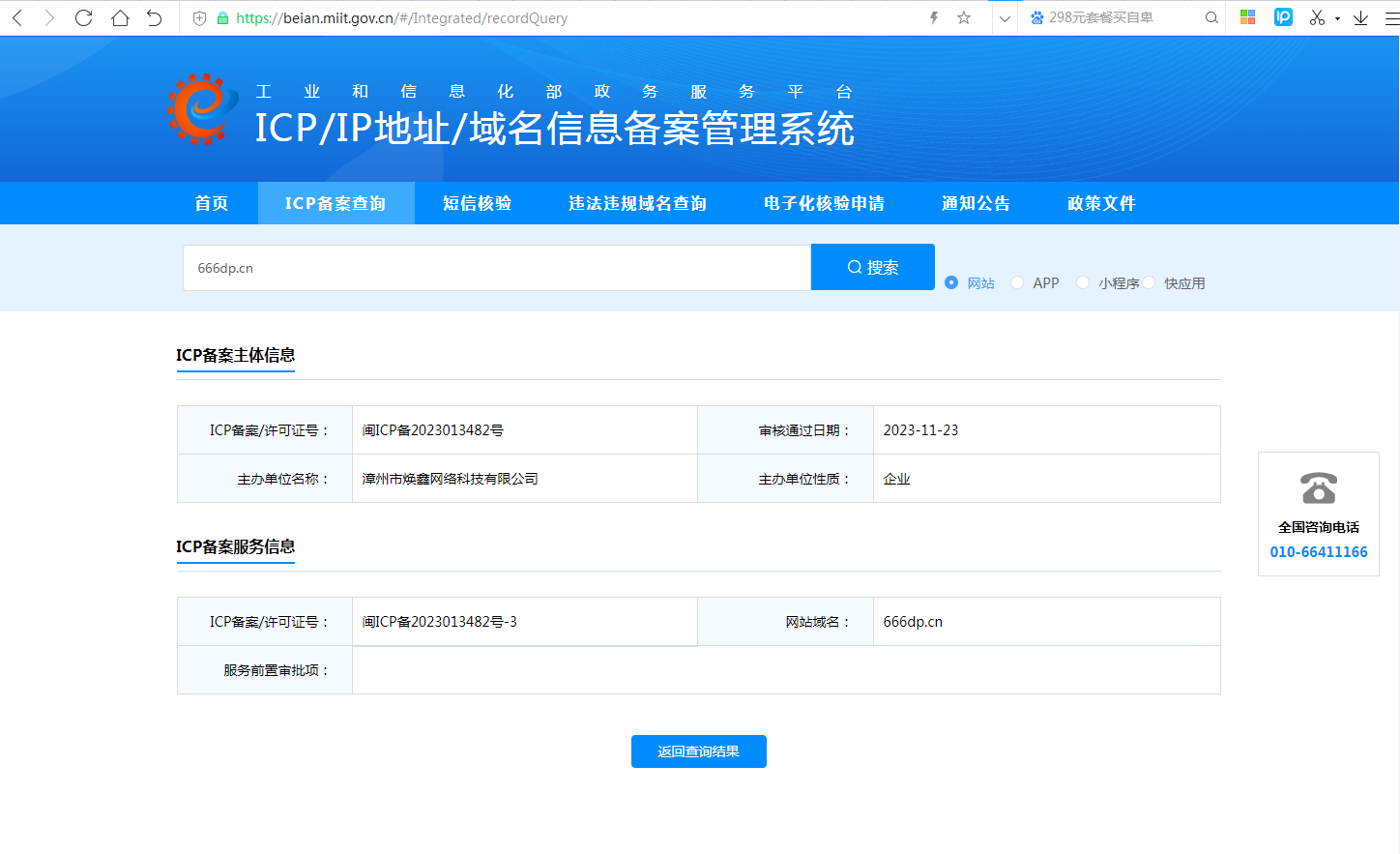Open the 短信核验 tab
Viewport: 1400px width, 854px height.
coord(477,203)
